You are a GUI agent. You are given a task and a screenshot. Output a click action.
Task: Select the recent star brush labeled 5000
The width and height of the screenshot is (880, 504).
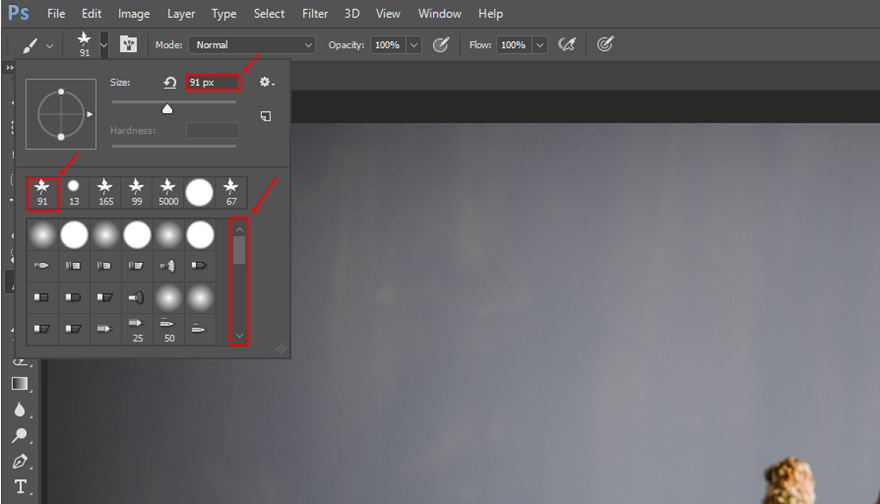(x=168, y=193)
